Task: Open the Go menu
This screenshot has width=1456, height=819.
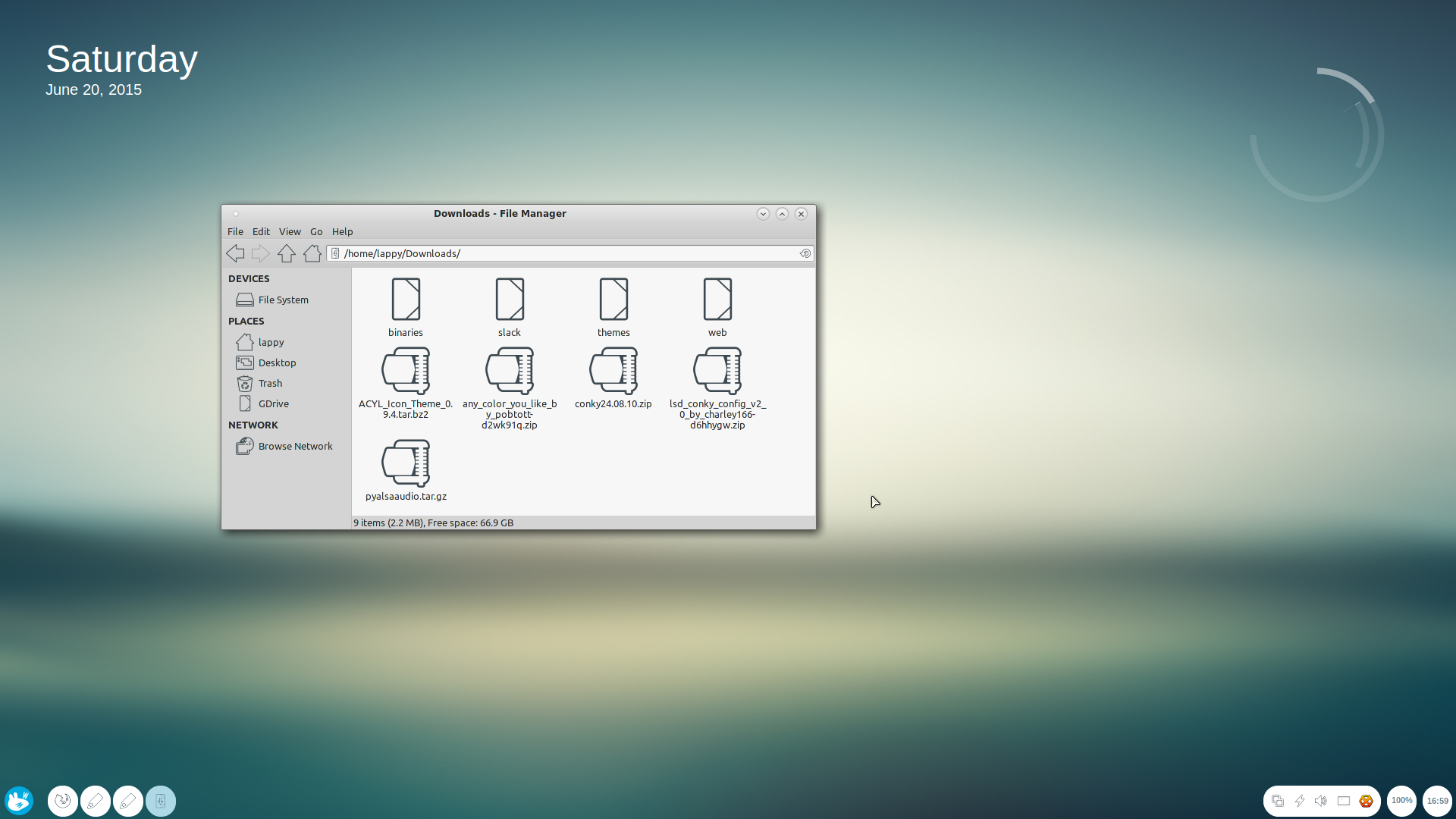Action: pyautogui.click(x=316, y=231)
